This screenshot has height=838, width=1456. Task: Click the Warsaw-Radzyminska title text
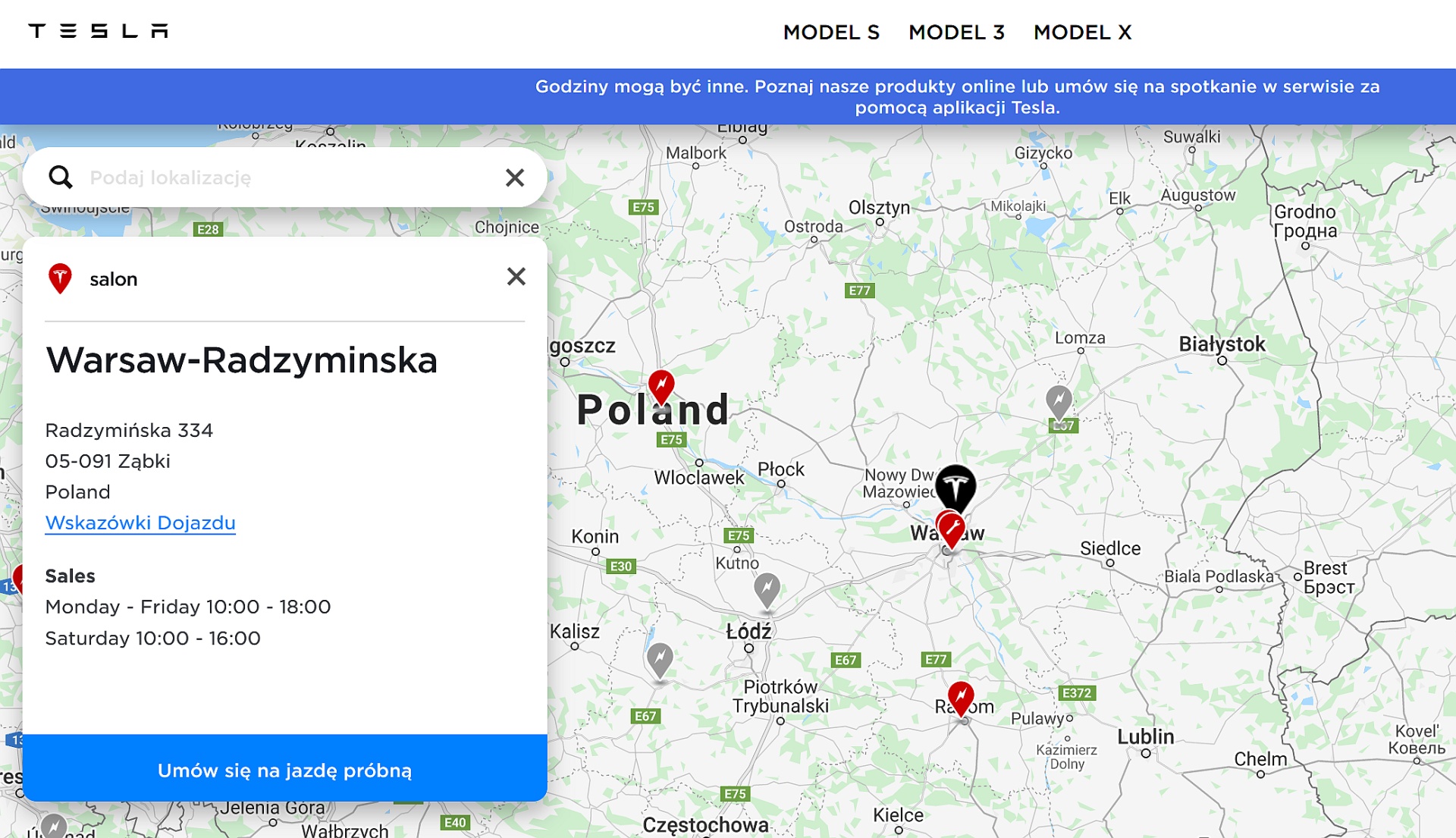point(242,359)
